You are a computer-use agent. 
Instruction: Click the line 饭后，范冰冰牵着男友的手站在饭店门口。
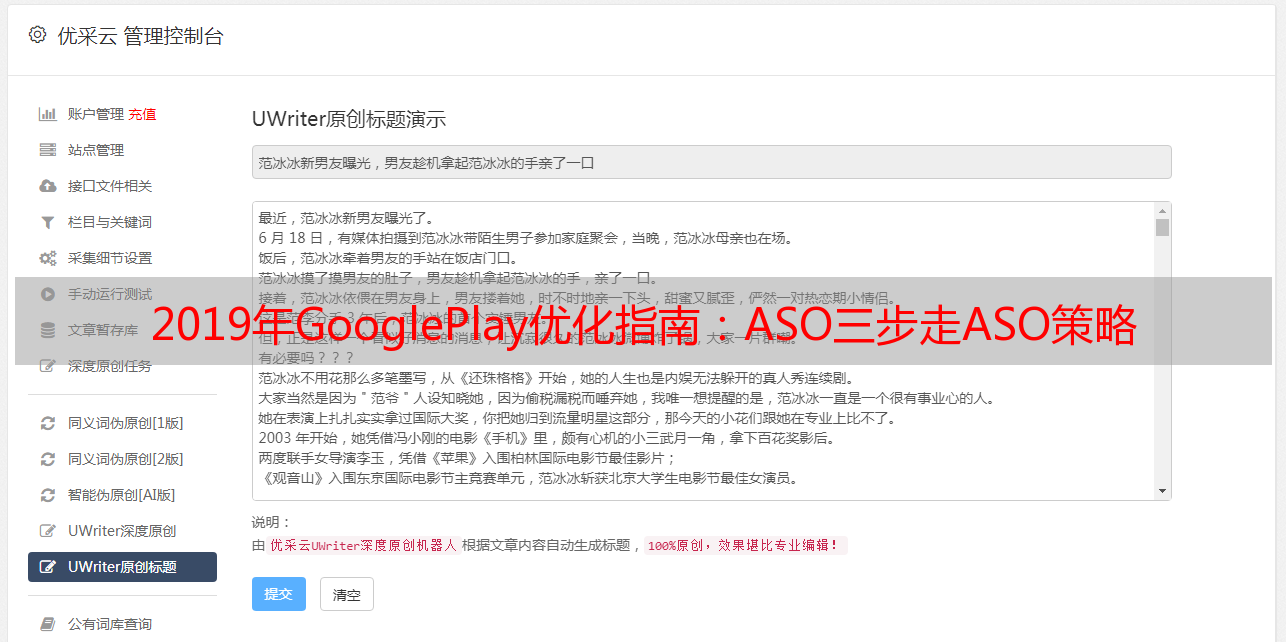click(388, 258)
